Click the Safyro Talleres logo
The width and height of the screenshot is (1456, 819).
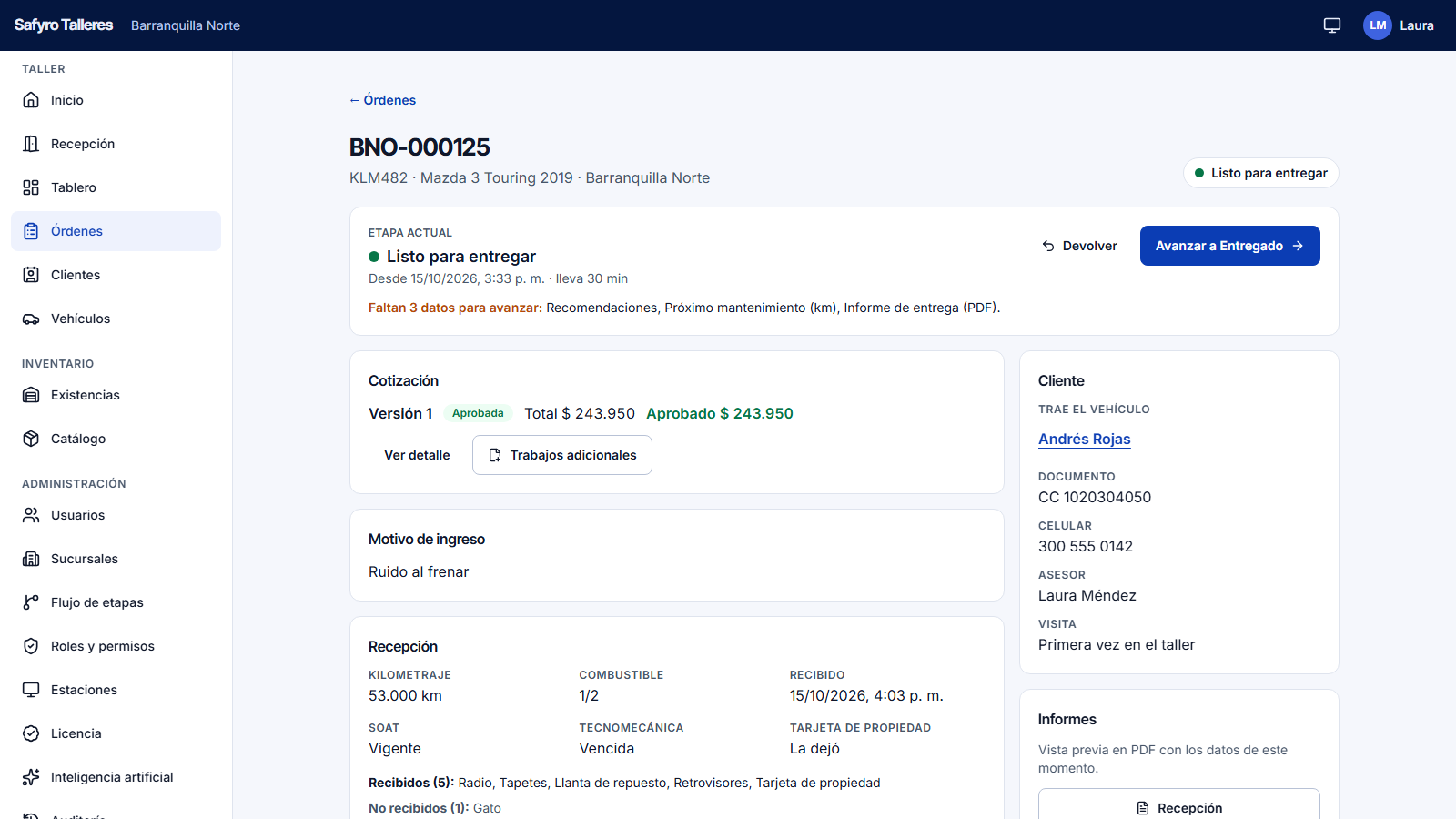(x=64, y=25)
